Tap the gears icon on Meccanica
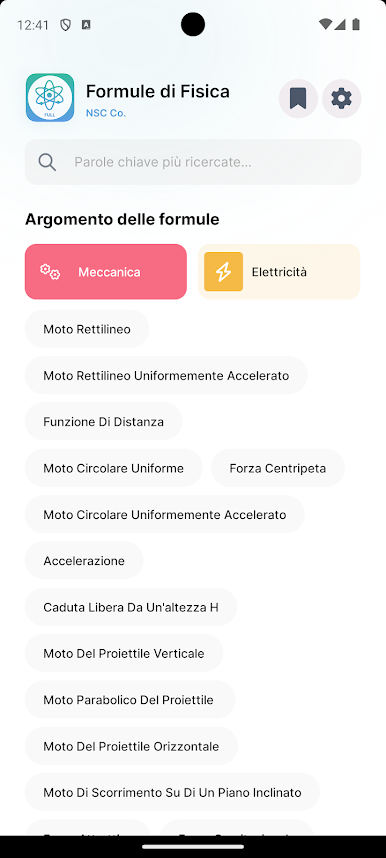The height and width of the screenshot is (858, 386). (50, 271)
